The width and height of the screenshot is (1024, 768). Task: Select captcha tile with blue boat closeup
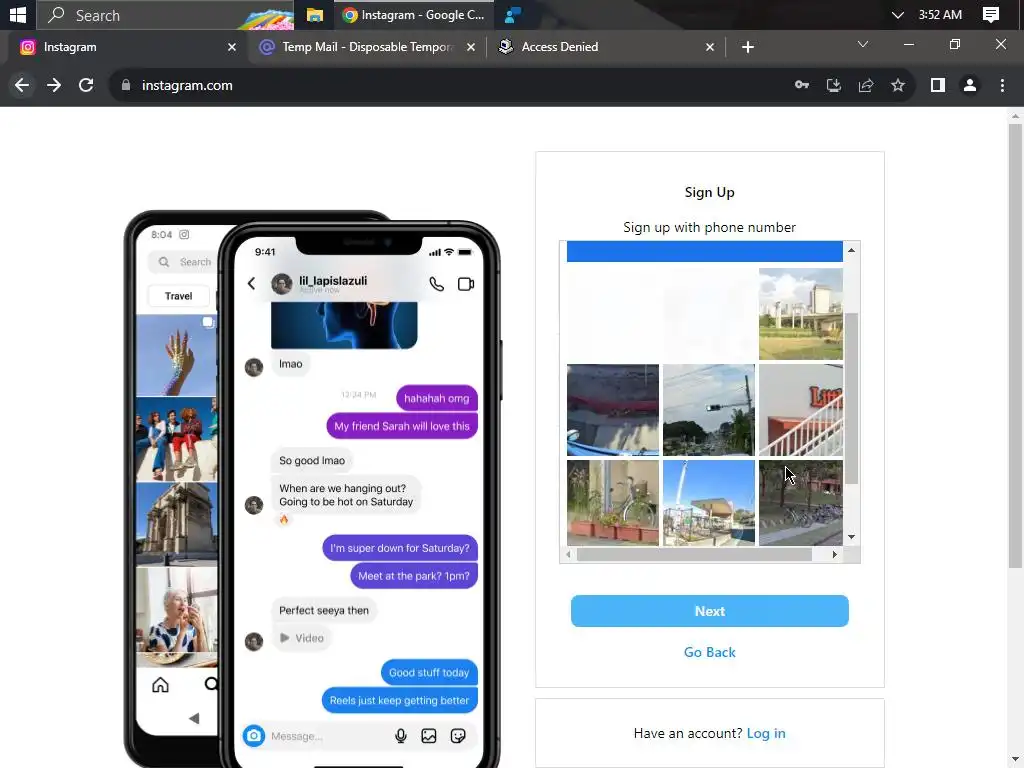(613, 409)
